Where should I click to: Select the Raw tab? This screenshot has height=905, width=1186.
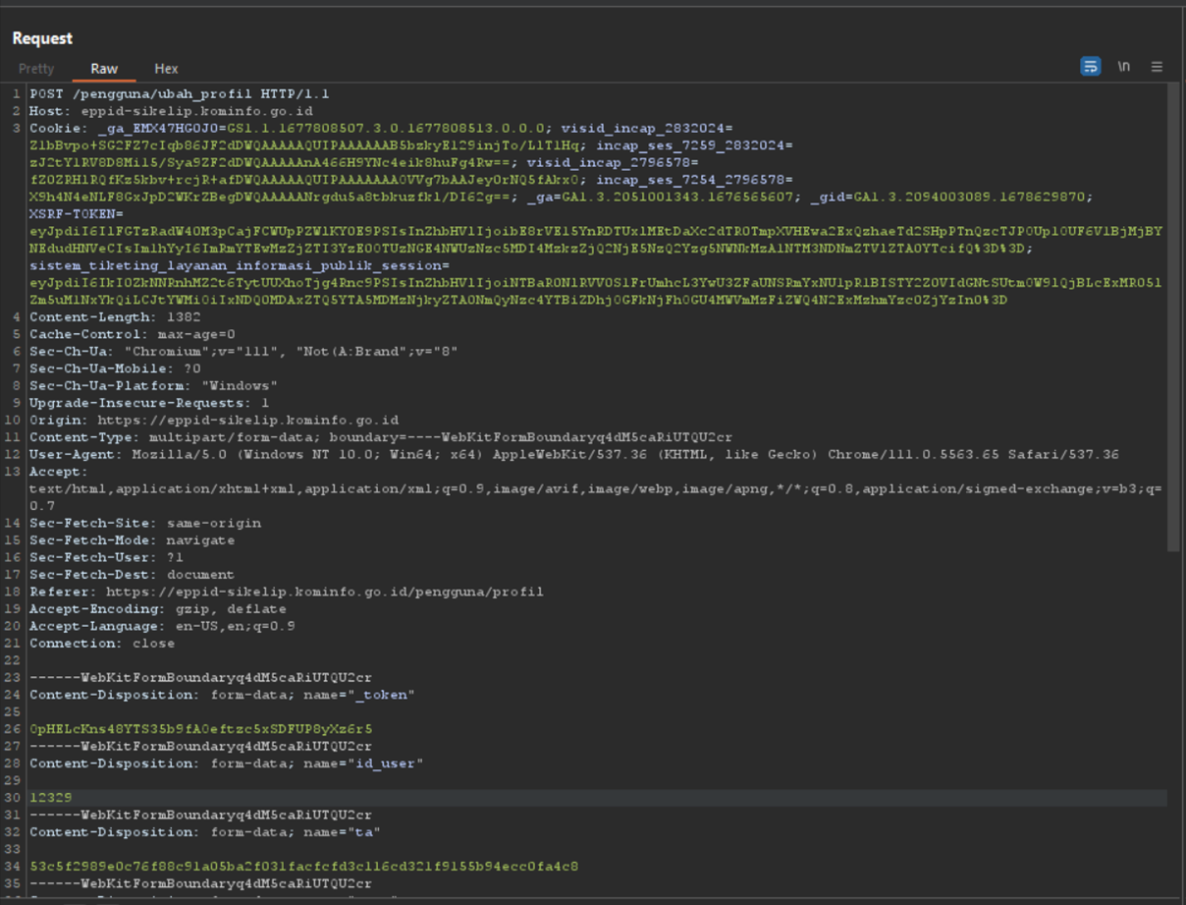click(x=104, y=69)
